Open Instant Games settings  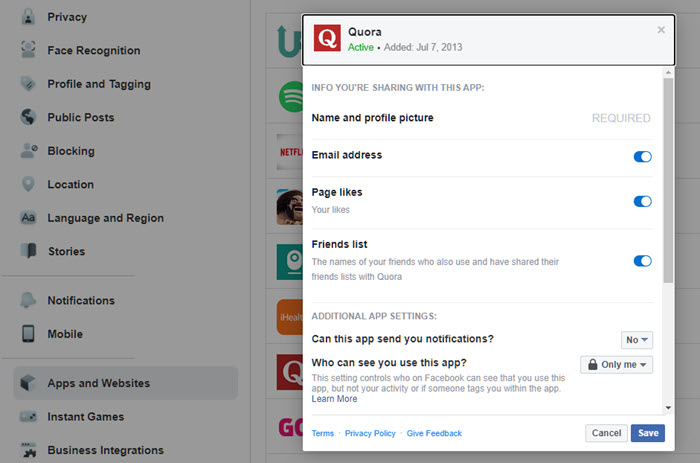pos(86,417)
